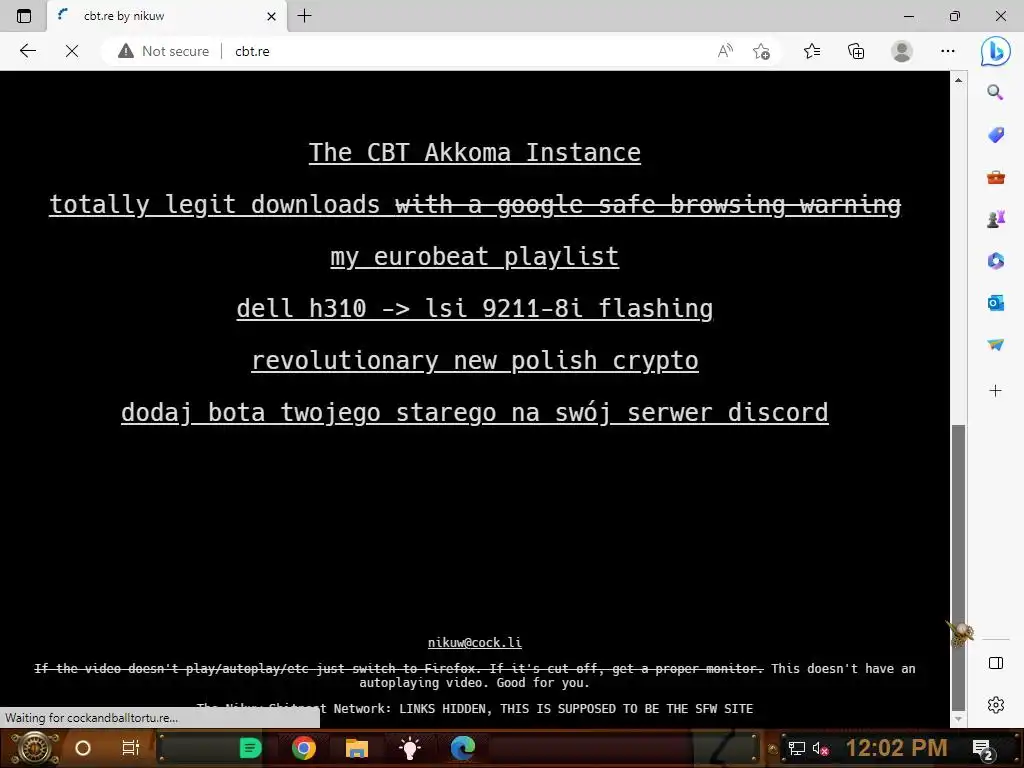This screenshot has width=1024, height=768.
Task: Click the autoplaying video notice text
Action: point(475,675)
